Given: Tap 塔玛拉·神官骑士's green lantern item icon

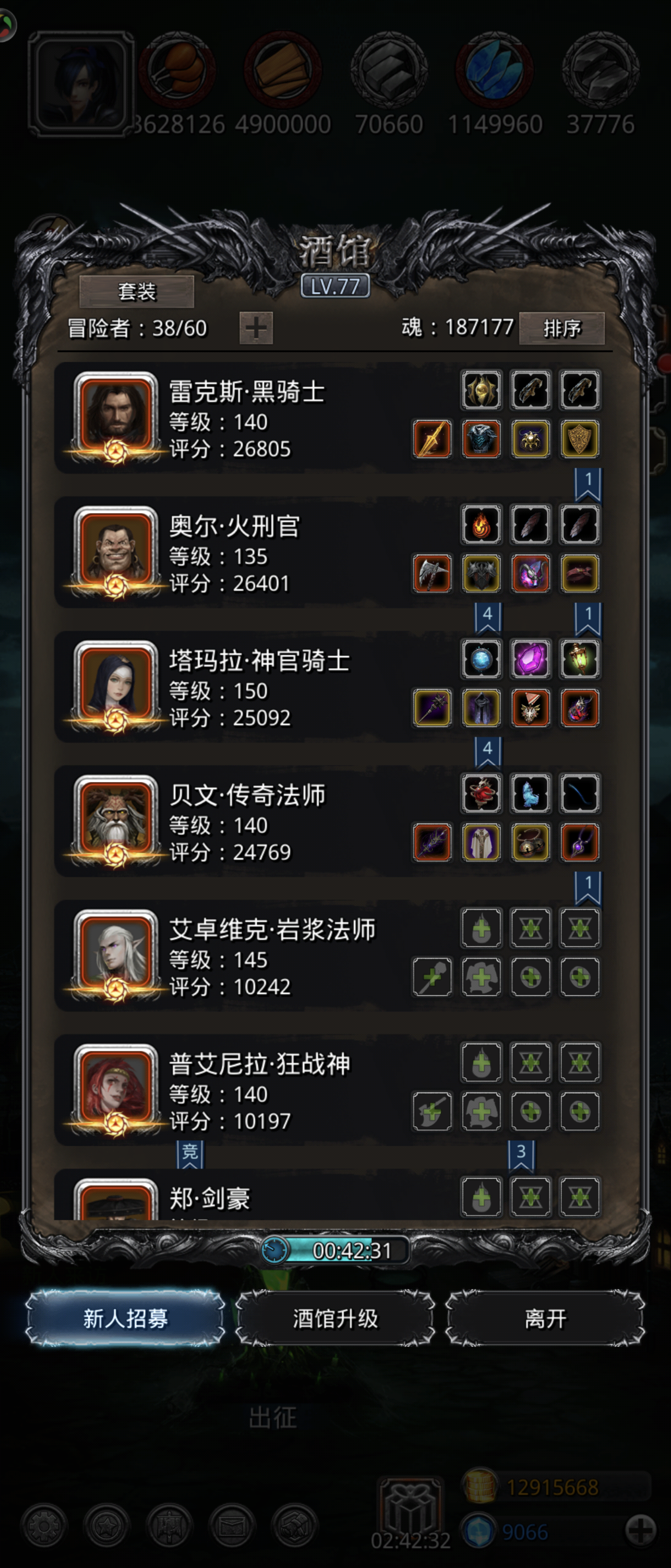Looking at the screenshot, I should pyautogui.click(x=579, y=659).
